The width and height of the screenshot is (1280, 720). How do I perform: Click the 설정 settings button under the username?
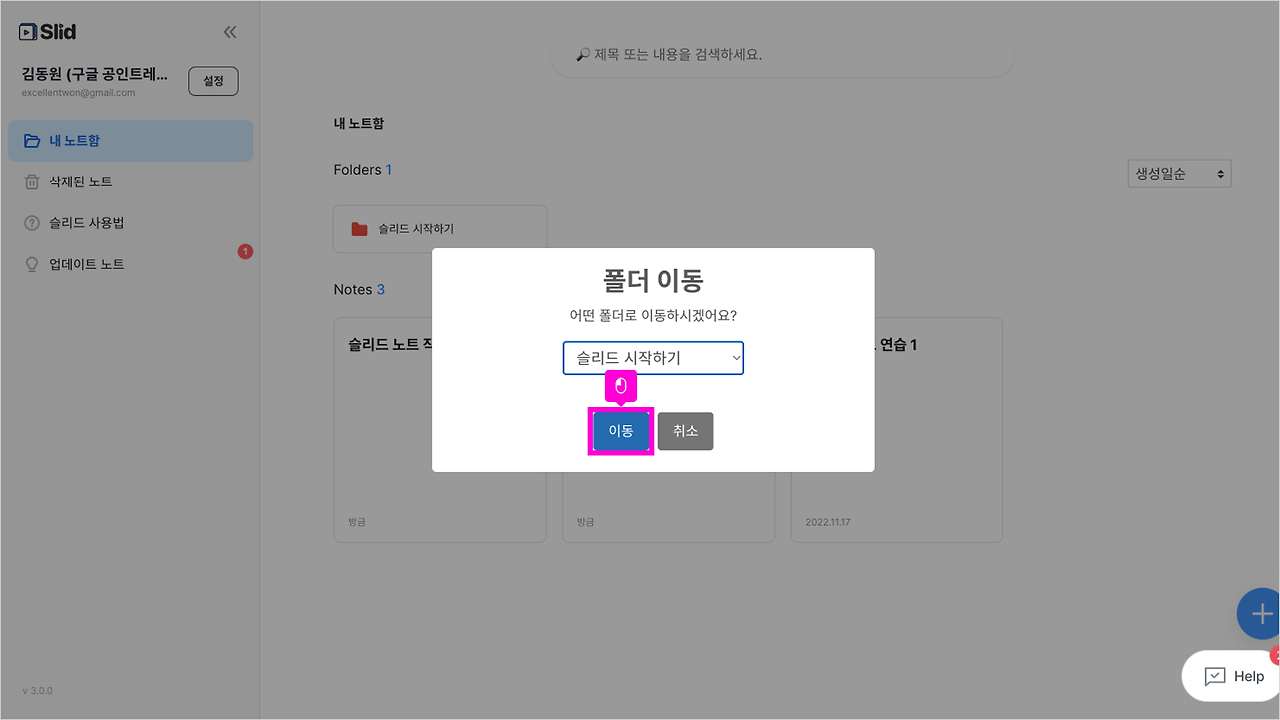[213, 81]
